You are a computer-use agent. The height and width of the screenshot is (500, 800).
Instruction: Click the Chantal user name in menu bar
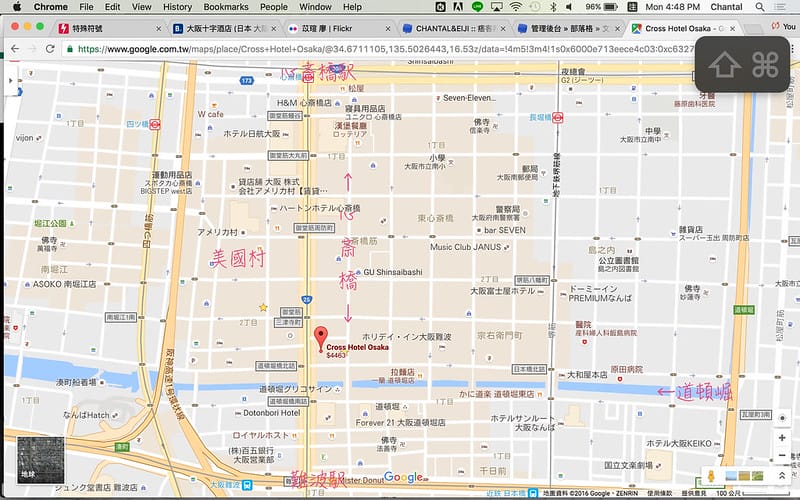[x=726, y=7]
